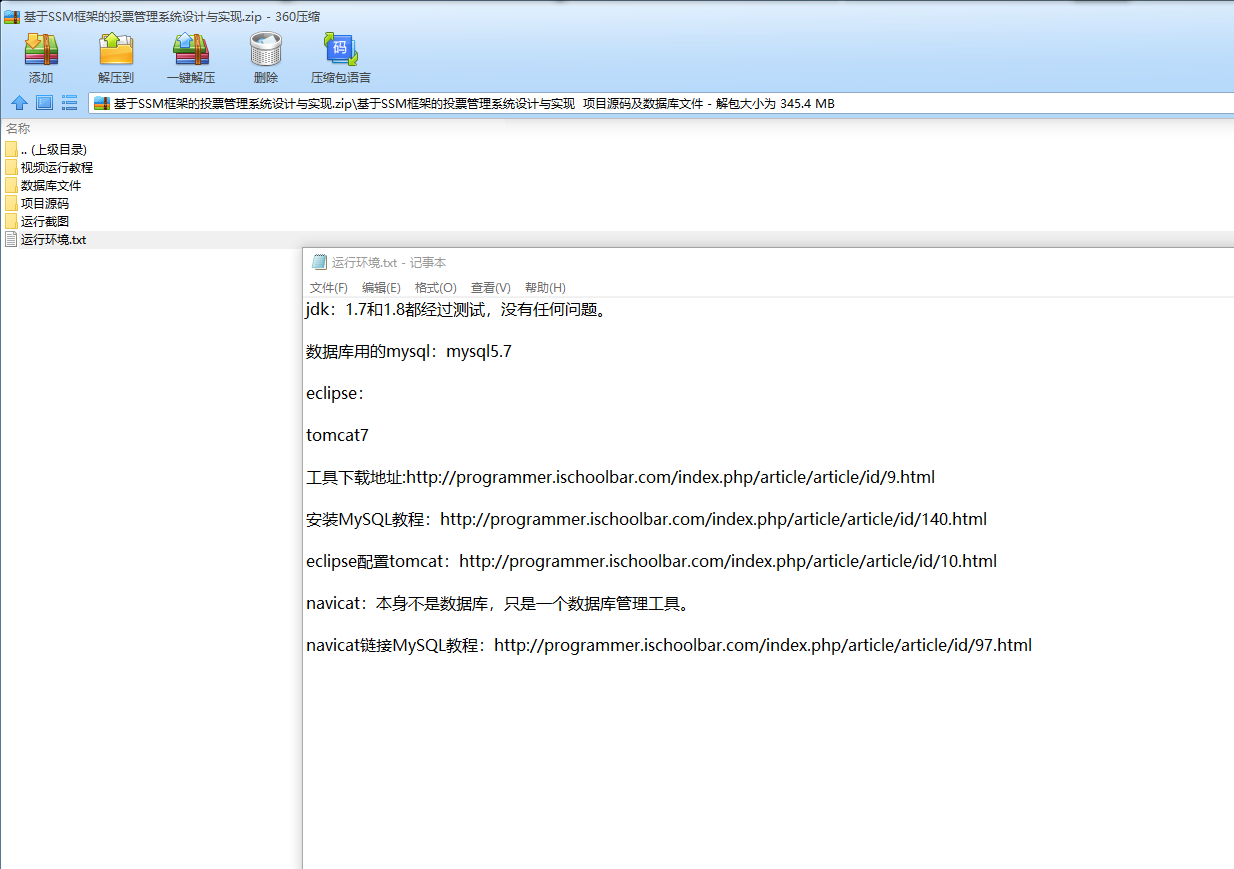Click the 名称 column header
This screenshot has width=1234, height=869.
18,128
